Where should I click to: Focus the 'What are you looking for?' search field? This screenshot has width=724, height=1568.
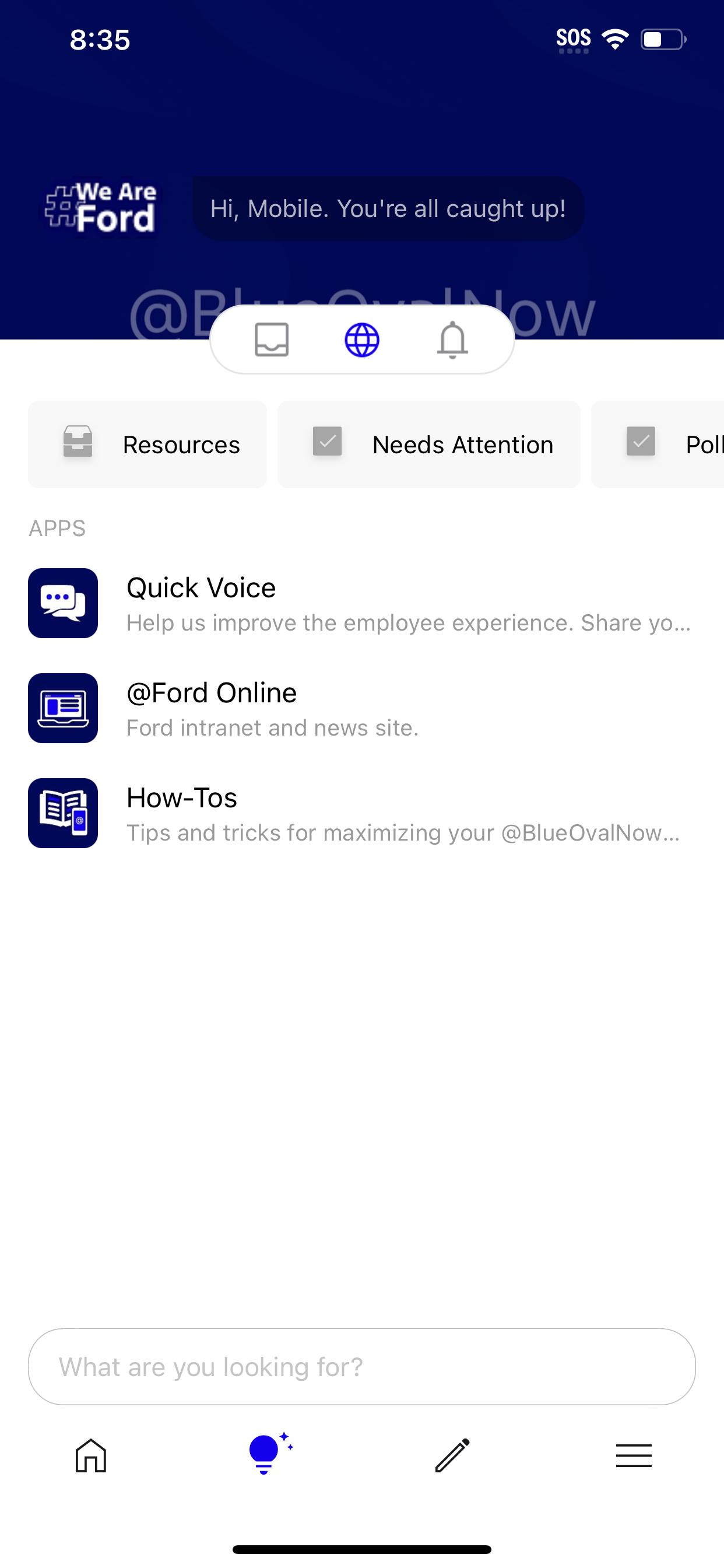pyautogui.click(x=362, y=1367)
